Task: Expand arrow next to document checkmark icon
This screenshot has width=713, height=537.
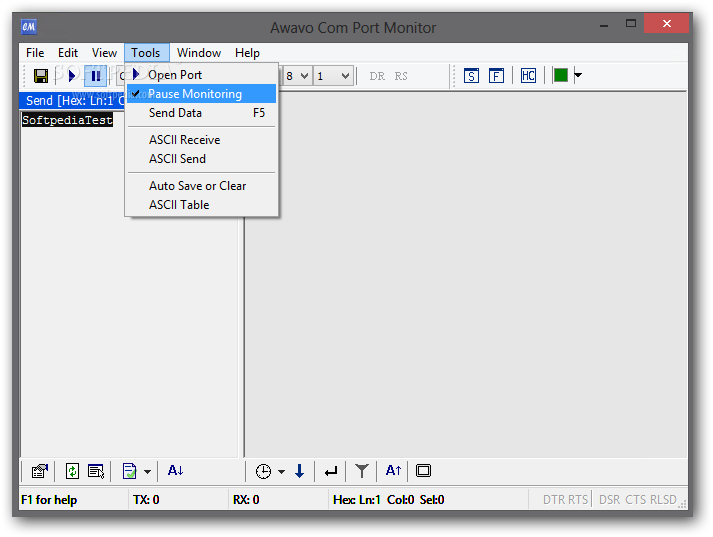Action: 147,472
